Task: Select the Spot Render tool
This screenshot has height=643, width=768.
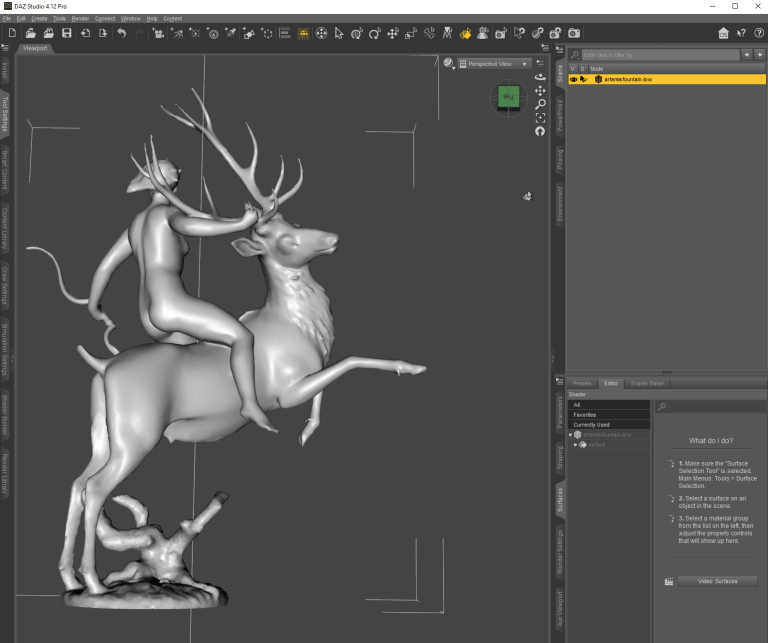Action: [501, 33]
